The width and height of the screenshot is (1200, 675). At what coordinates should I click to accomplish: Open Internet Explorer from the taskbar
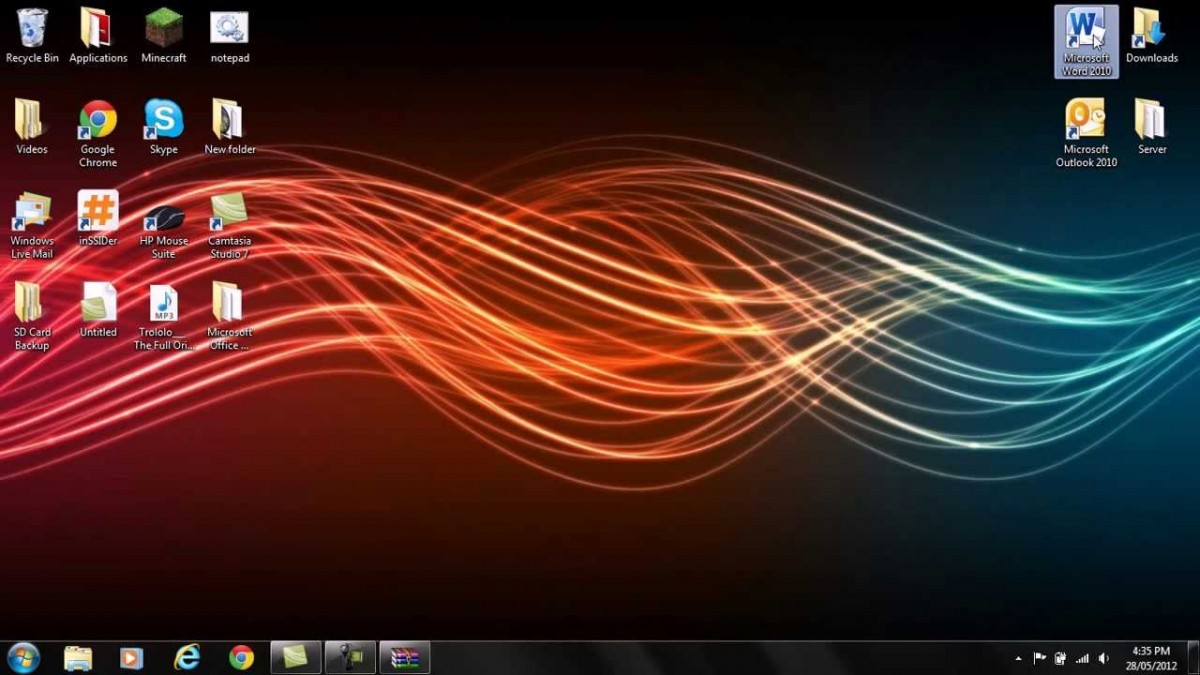coord(186,657)
